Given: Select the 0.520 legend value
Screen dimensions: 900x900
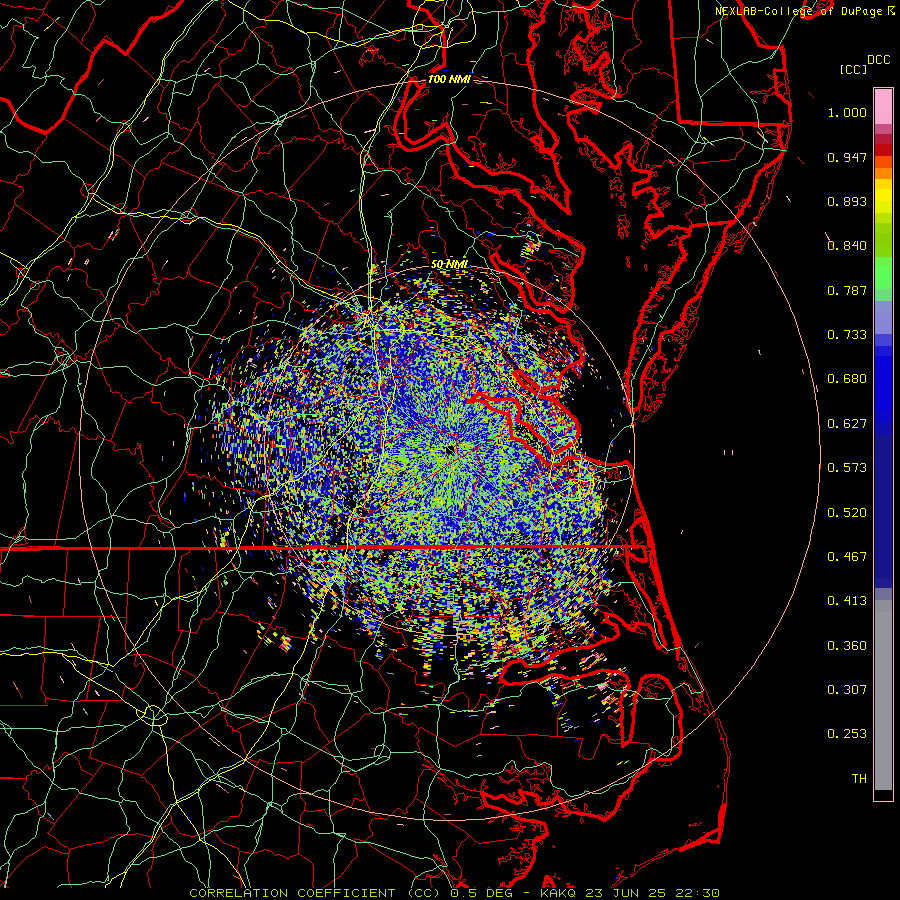Looking at the screenshot, I should [x=847, y=513].
